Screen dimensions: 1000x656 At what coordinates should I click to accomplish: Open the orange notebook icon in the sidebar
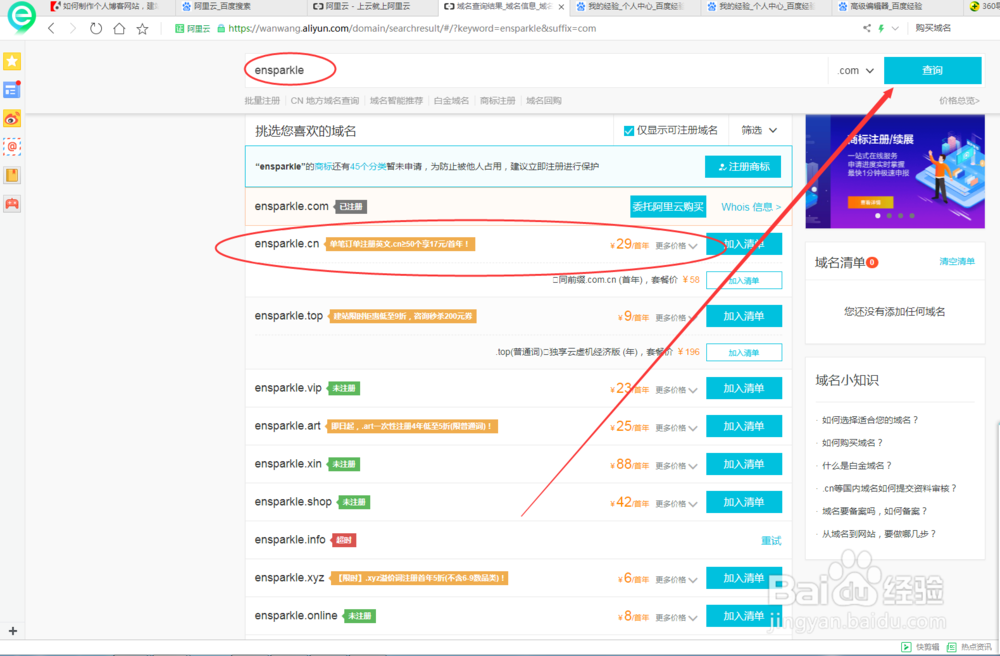[x=12, y=175]
